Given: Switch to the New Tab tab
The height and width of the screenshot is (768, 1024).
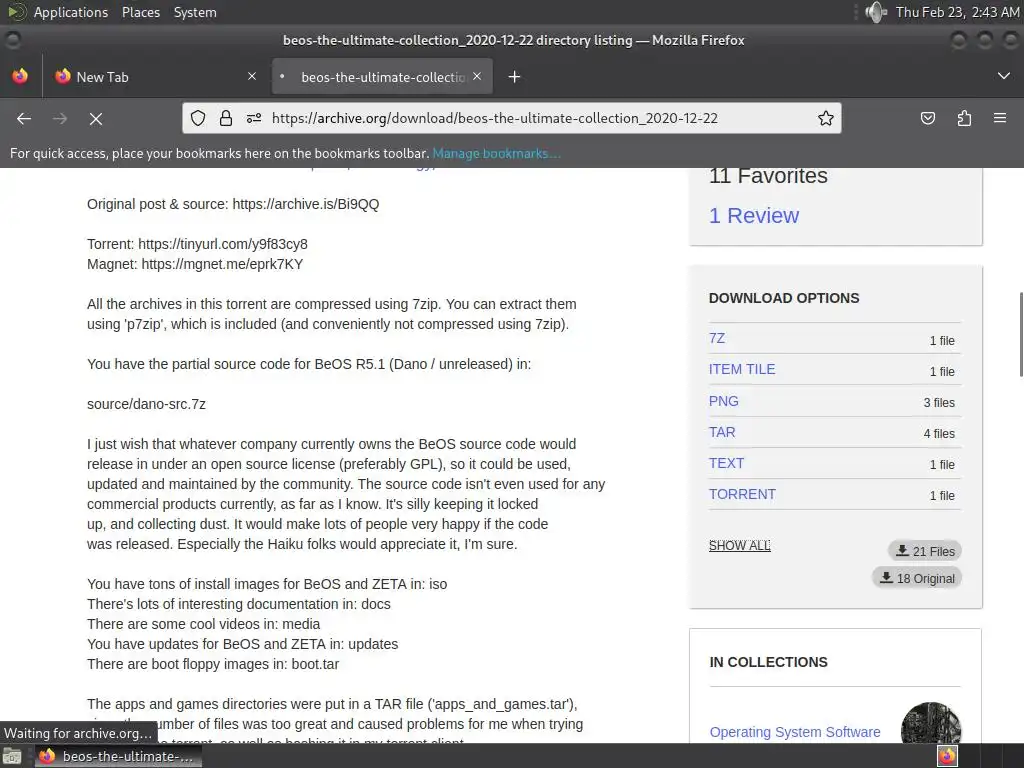Looking at the screenshot, I should coord(155,76).
